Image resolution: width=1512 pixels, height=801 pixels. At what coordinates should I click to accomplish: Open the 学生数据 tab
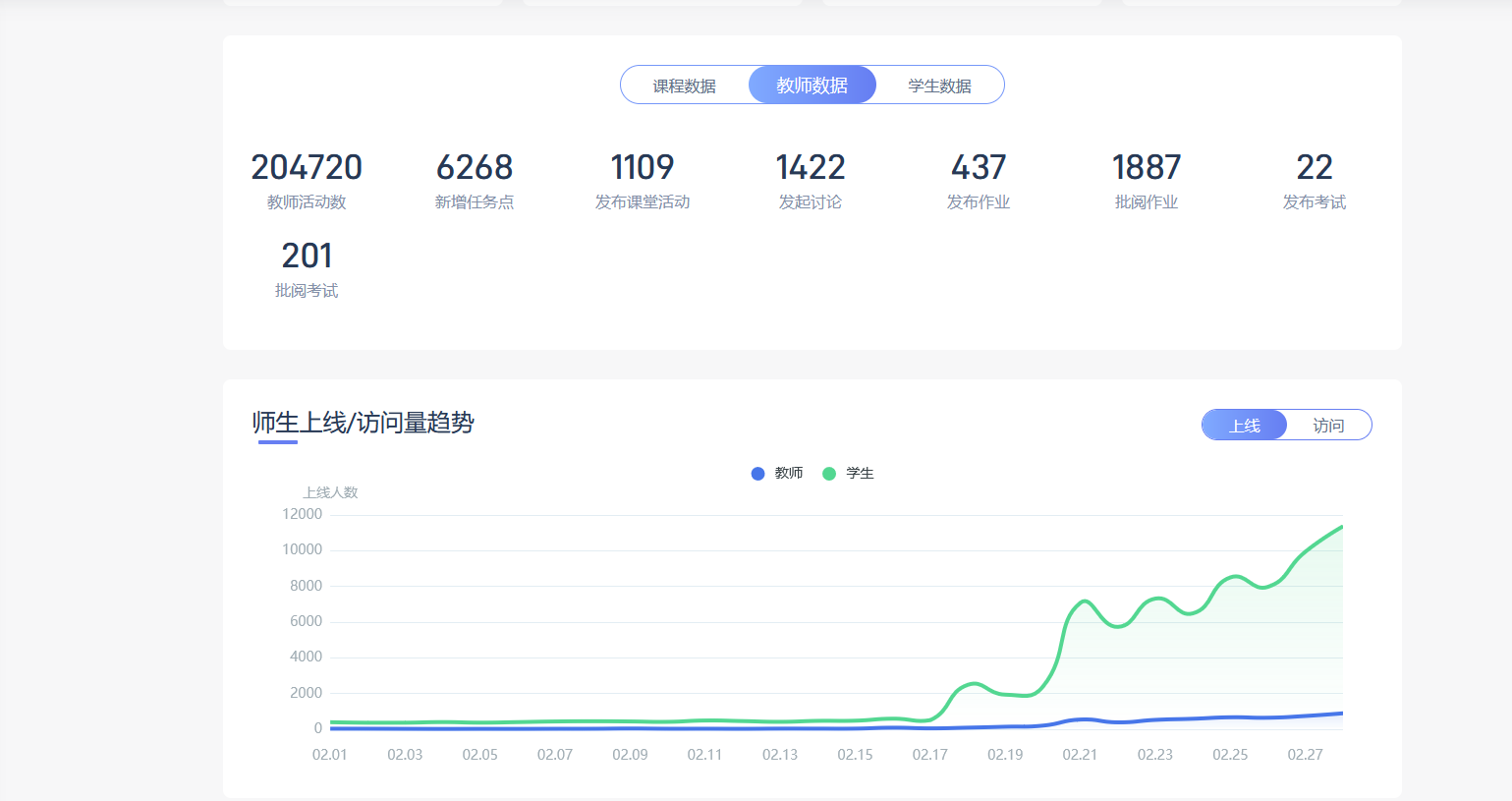(939, 86)
